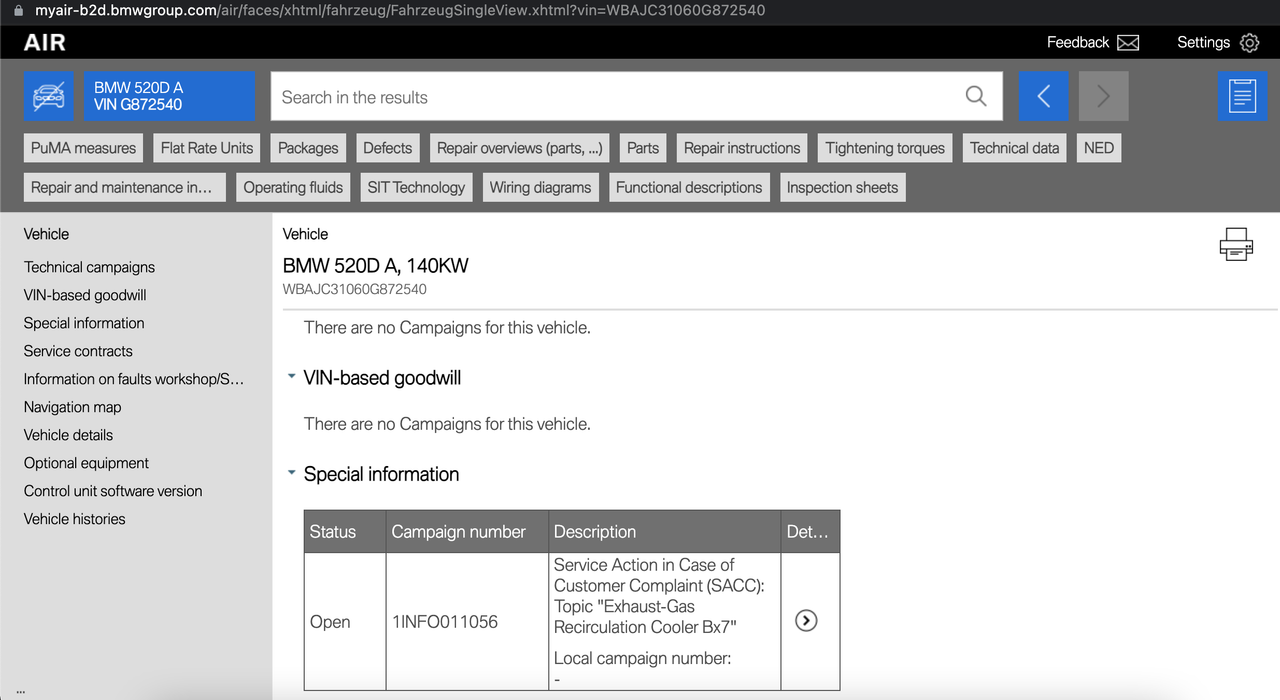
Task: Open Vehicle histories in sidebar
Action: pyautogui.click(x=75, y=519)
